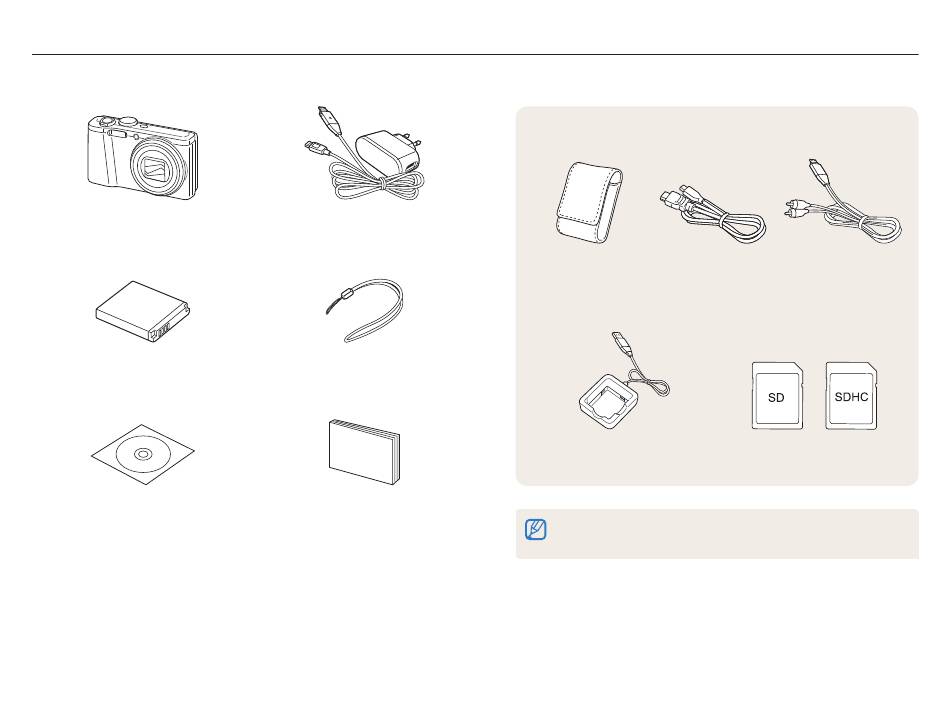Click the A/V cable with RCA plugs

coord(843,201)
